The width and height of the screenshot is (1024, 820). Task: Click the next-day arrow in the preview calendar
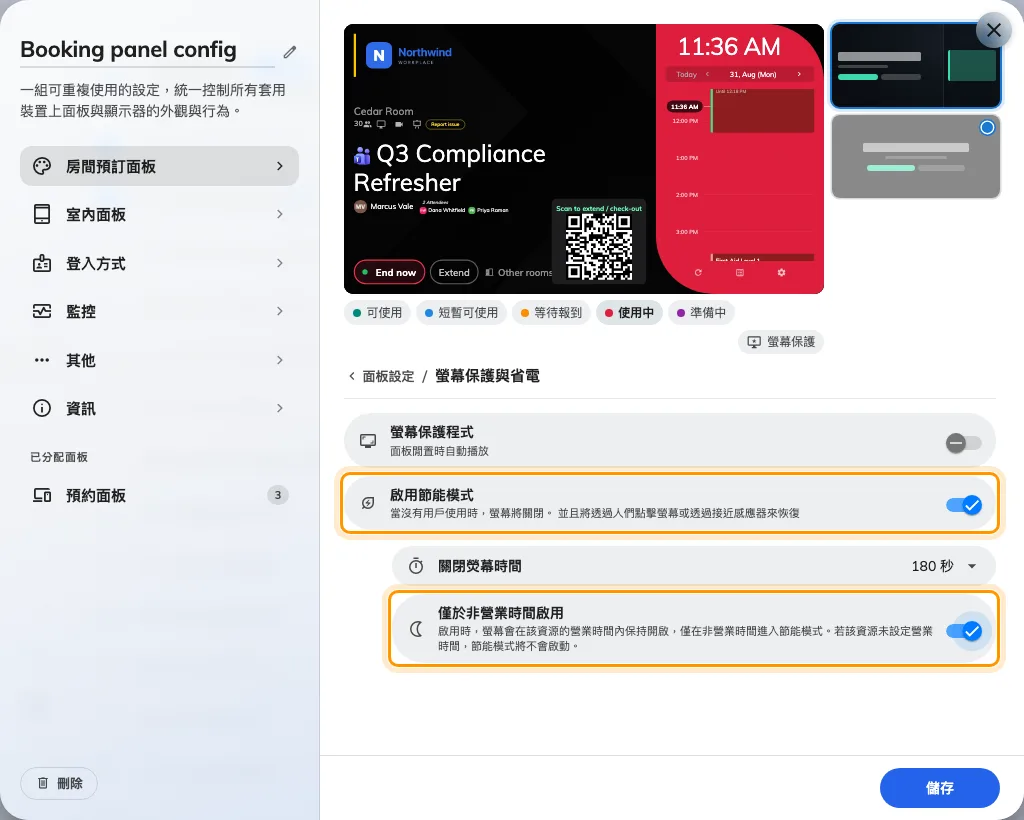pyautogui.click(x=799, y=74)
